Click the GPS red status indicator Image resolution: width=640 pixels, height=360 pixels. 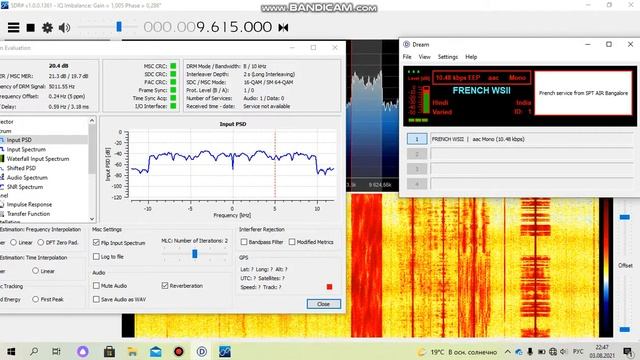click(329, 287)
